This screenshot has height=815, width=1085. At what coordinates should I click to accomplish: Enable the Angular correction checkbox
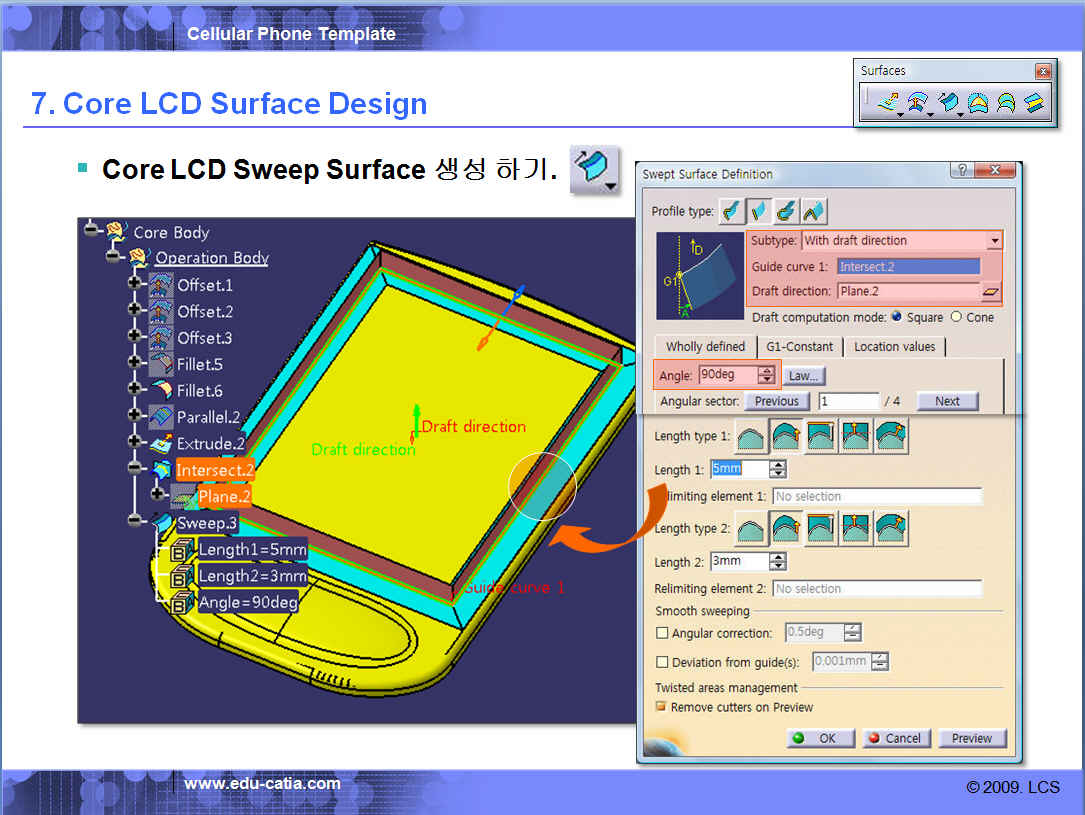(x=662, y=633)
